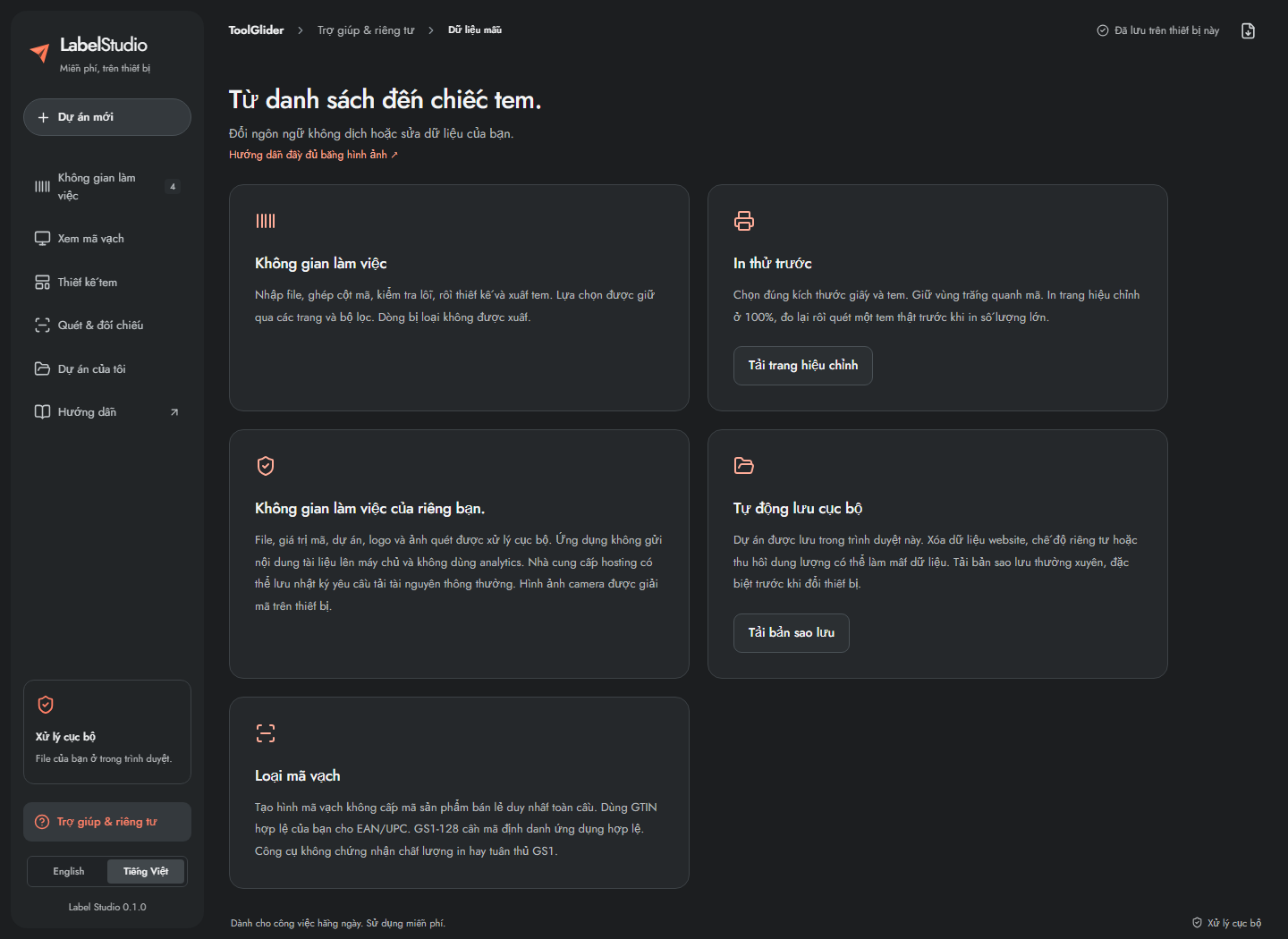
Task: Click the scan frame icon in Loại mã vạch card
Action: [x=266, y=733]
